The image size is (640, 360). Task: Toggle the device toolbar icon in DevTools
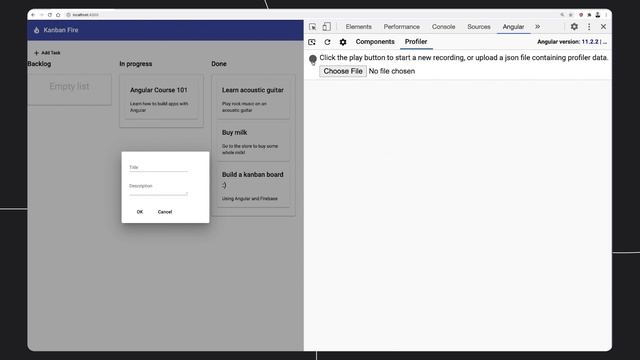[x=327, y=27]
